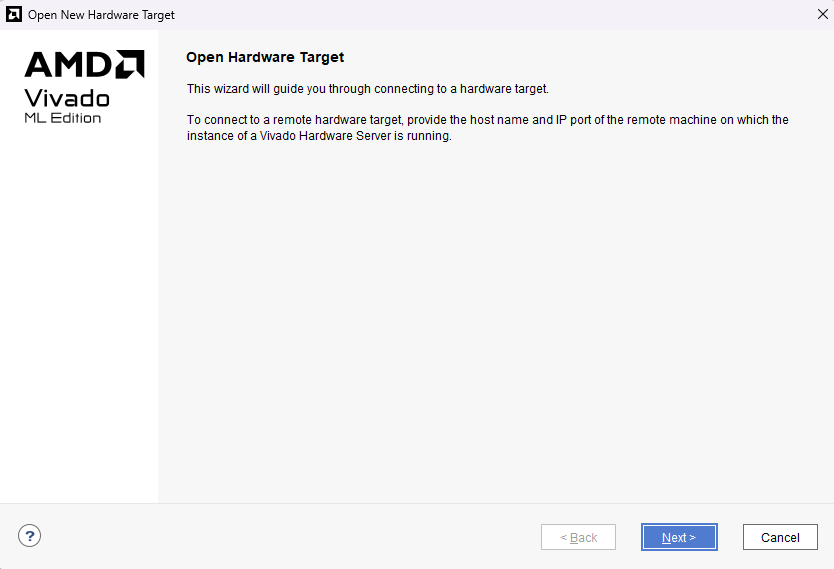834x569 pixels.
Task: Click the AMD arrow emblem beside the logo
Action: coord(129,65)
